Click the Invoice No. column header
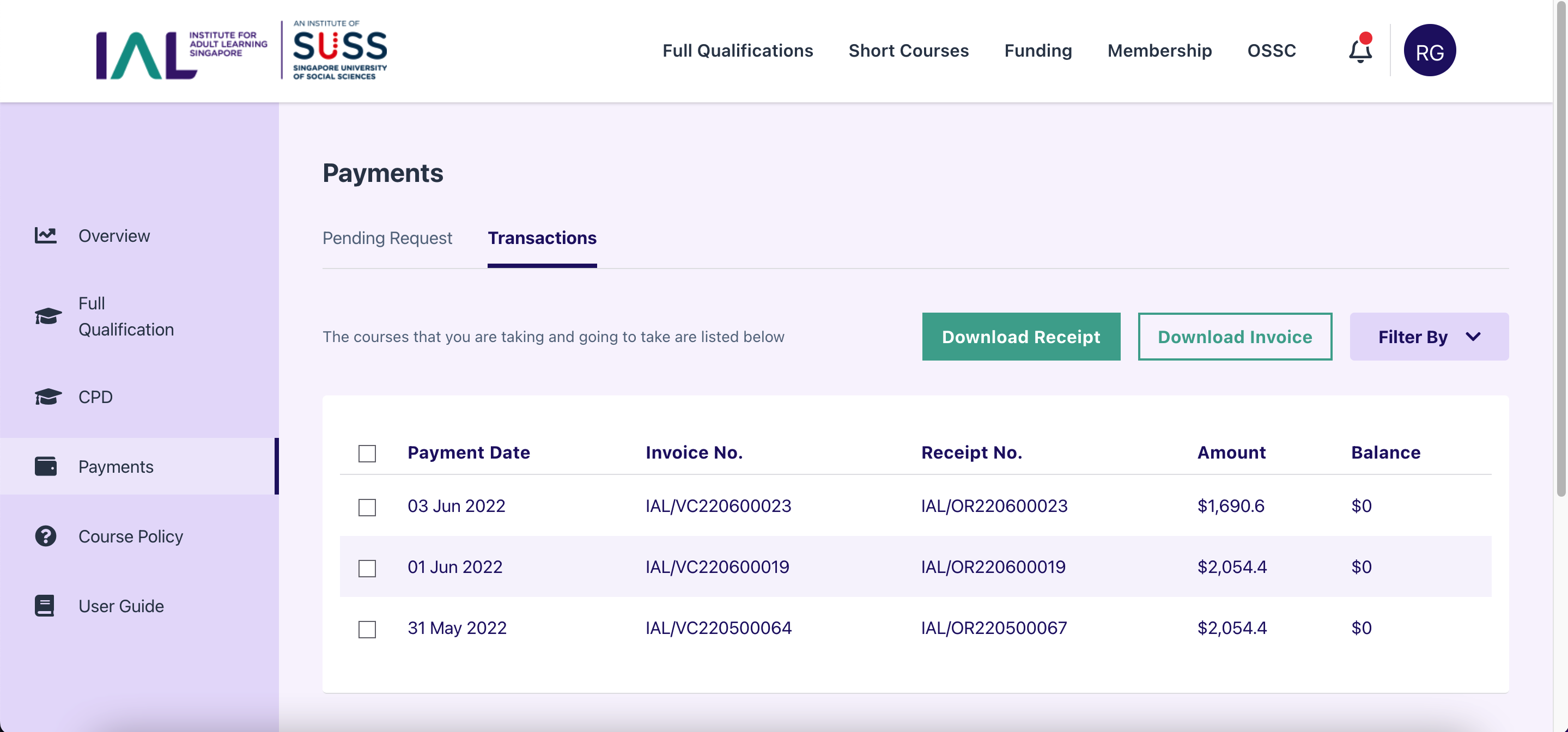This screenshot has height=732, width=1568. 694,453
